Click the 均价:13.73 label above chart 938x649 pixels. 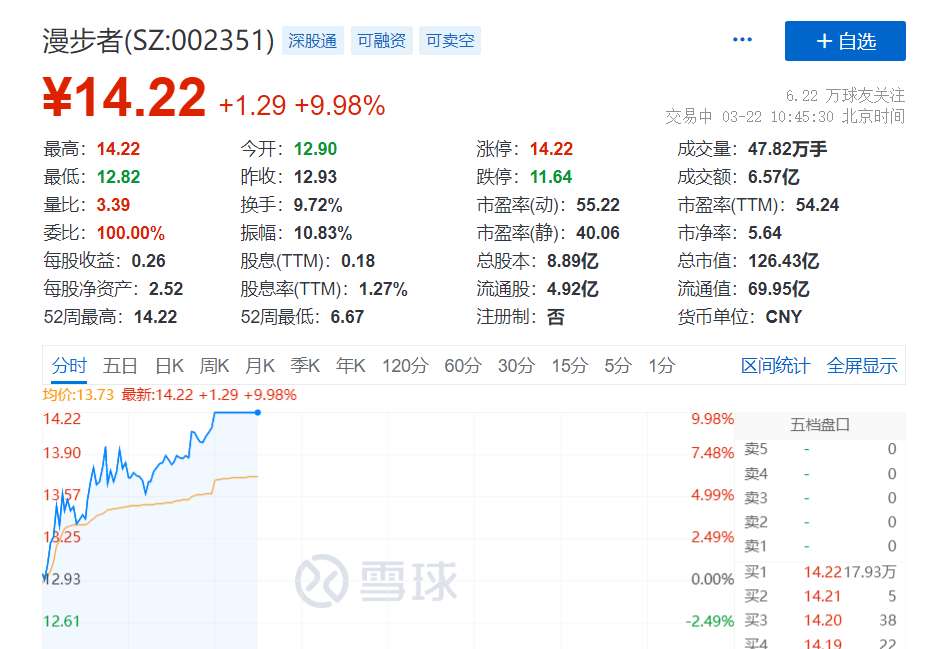pos(78,395)
